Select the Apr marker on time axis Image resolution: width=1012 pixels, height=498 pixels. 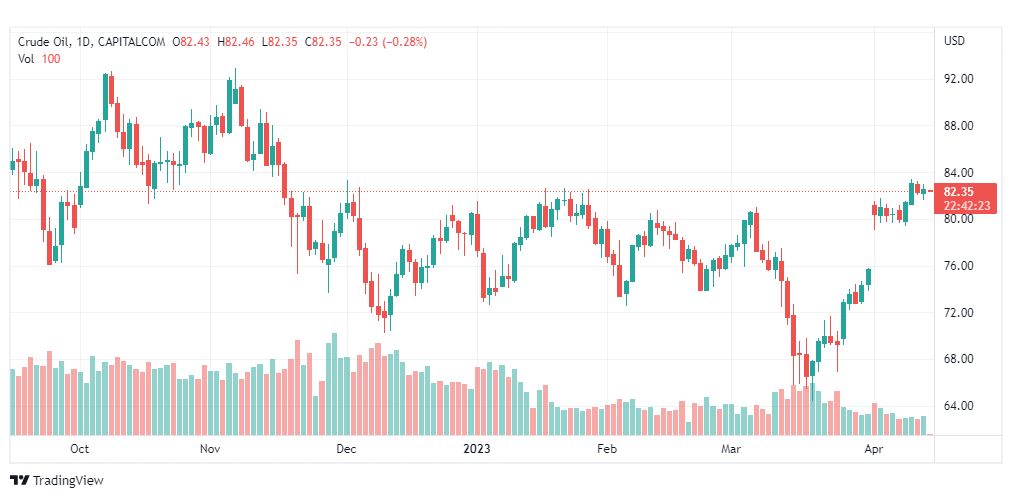coord(873,449)
